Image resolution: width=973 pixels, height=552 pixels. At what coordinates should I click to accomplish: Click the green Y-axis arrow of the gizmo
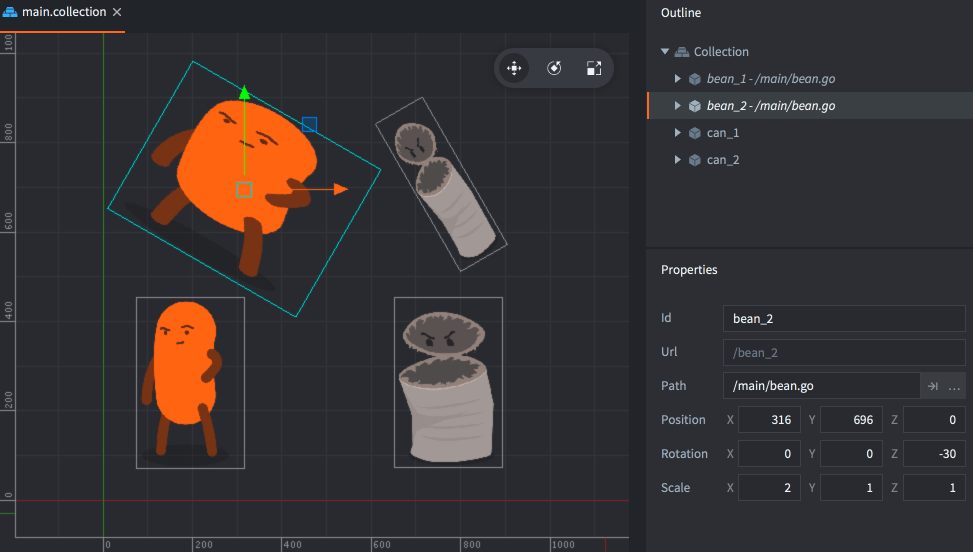tap(244, 94)
